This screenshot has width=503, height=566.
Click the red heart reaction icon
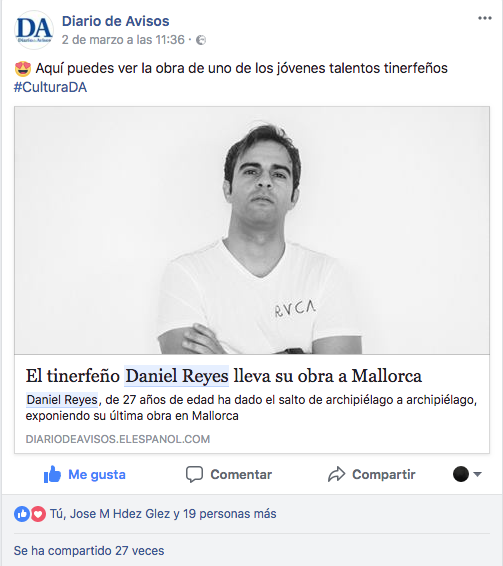(38, 514)
